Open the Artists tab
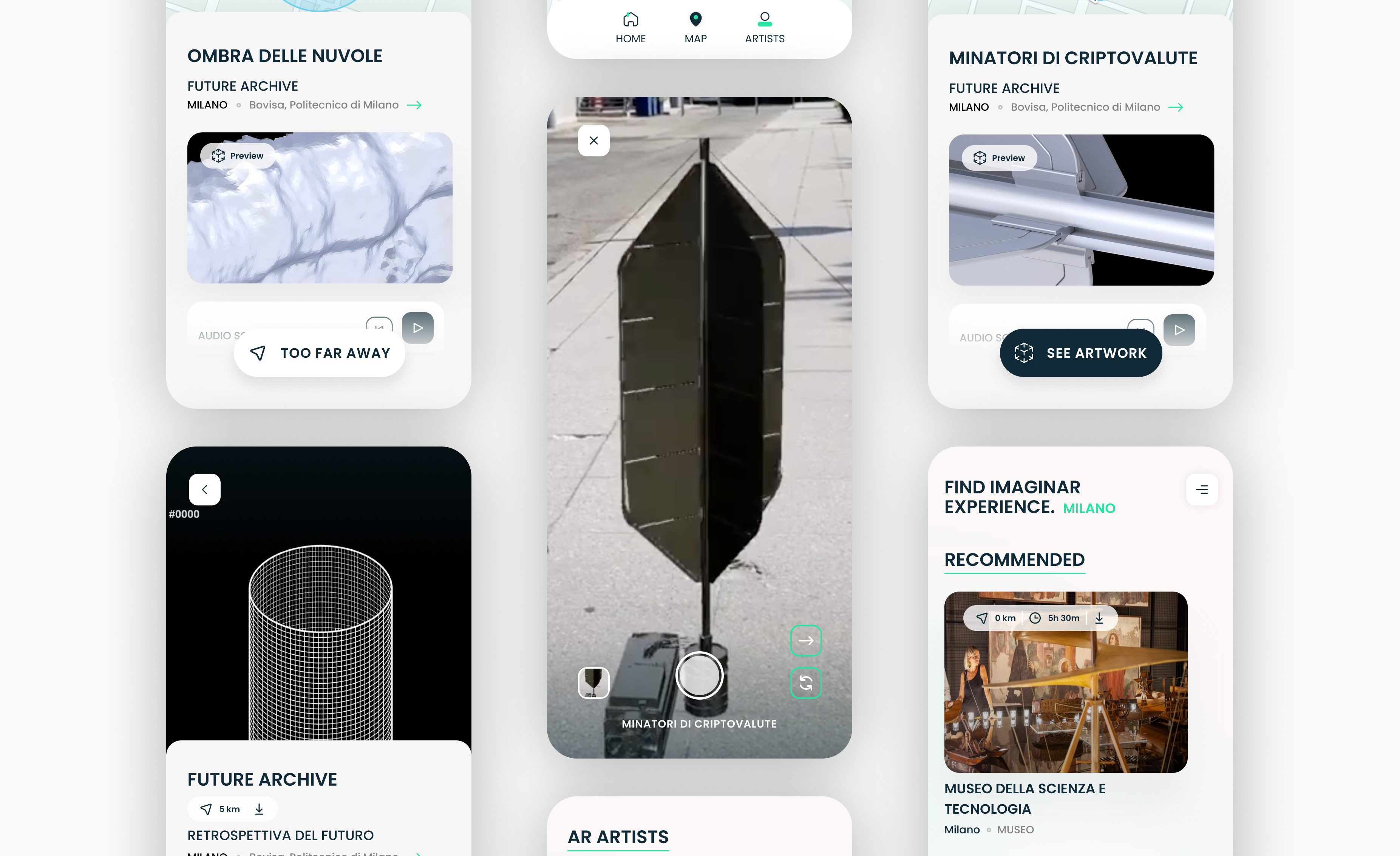Screen dimensions: 1400x856 click(x=764, y=28)
